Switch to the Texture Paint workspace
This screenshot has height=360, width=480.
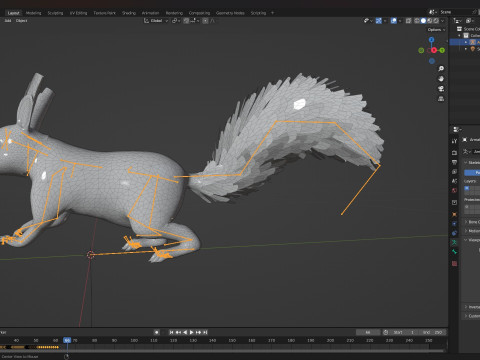tap(104, 13)
